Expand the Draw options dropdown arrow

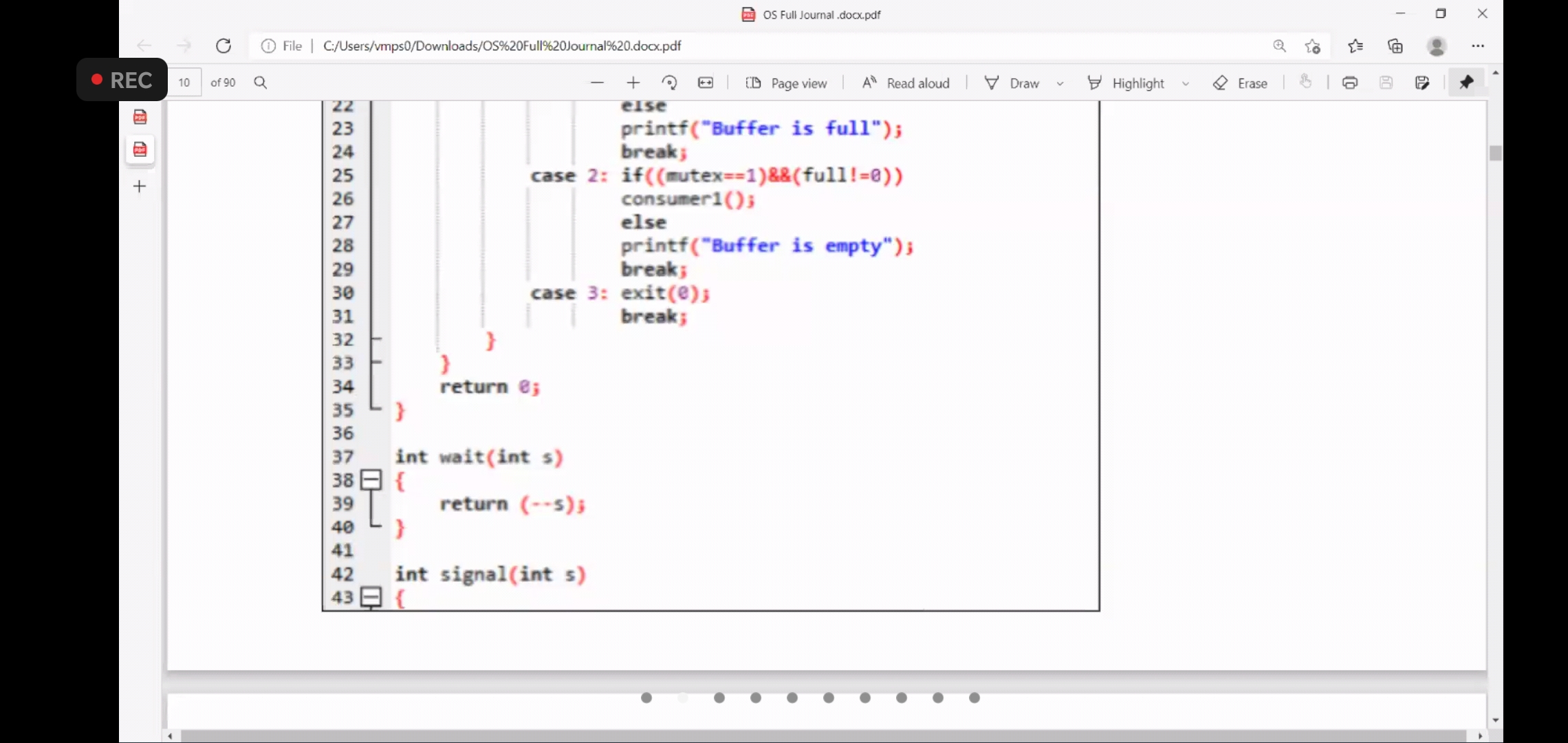tap(1060, 83)
